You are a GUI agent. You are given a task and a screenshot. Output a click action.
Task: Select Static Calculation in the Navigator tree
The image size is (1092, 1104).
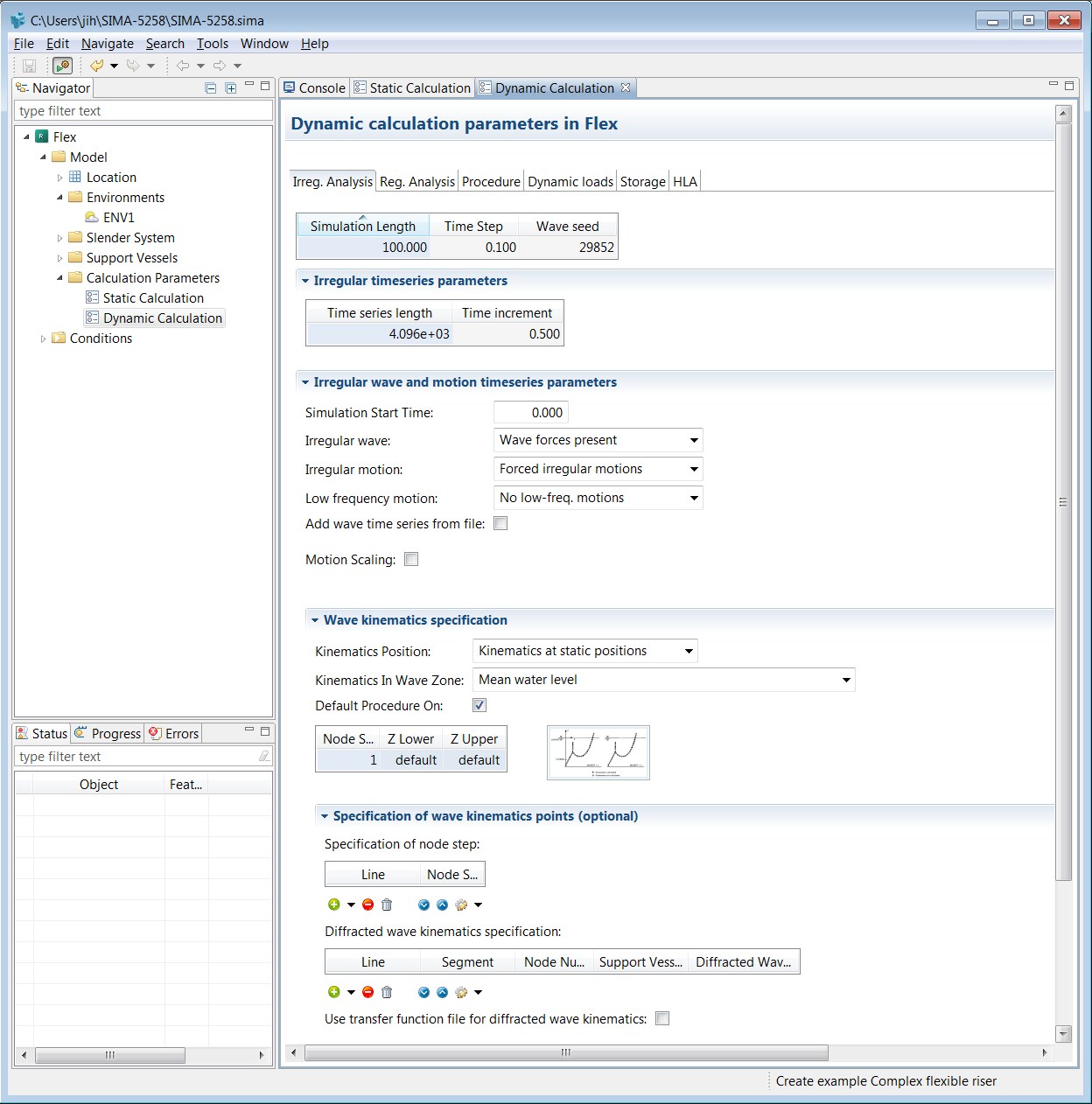coord(153,298)
